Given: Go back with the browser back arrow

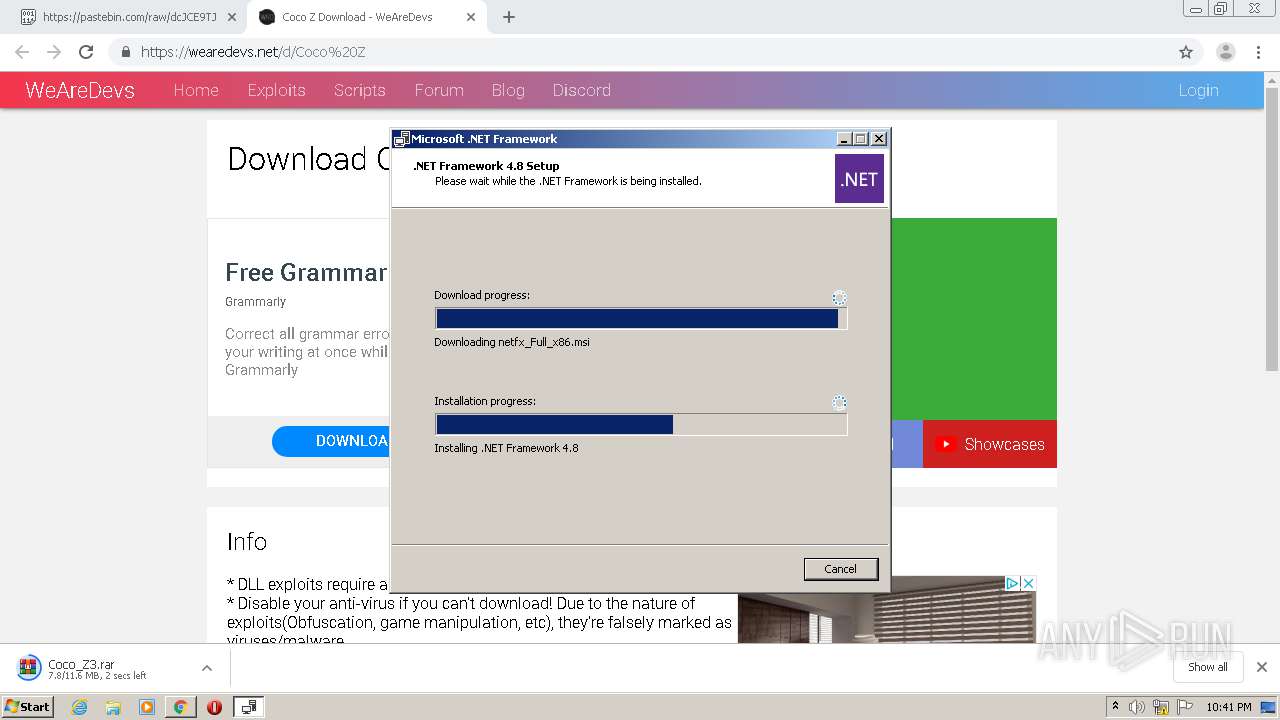Looking at the screenshot, I should 22,52.
